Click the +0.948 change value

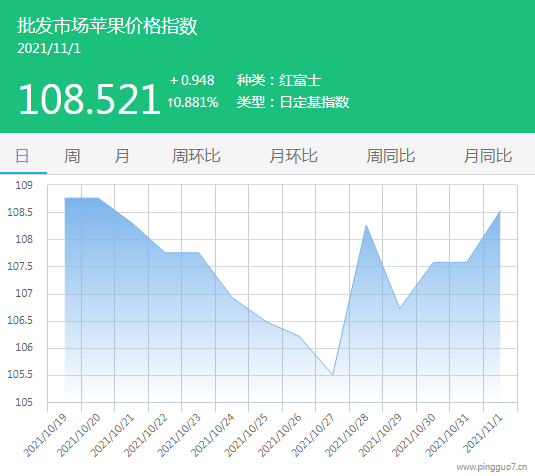click(x=192, y=80)
